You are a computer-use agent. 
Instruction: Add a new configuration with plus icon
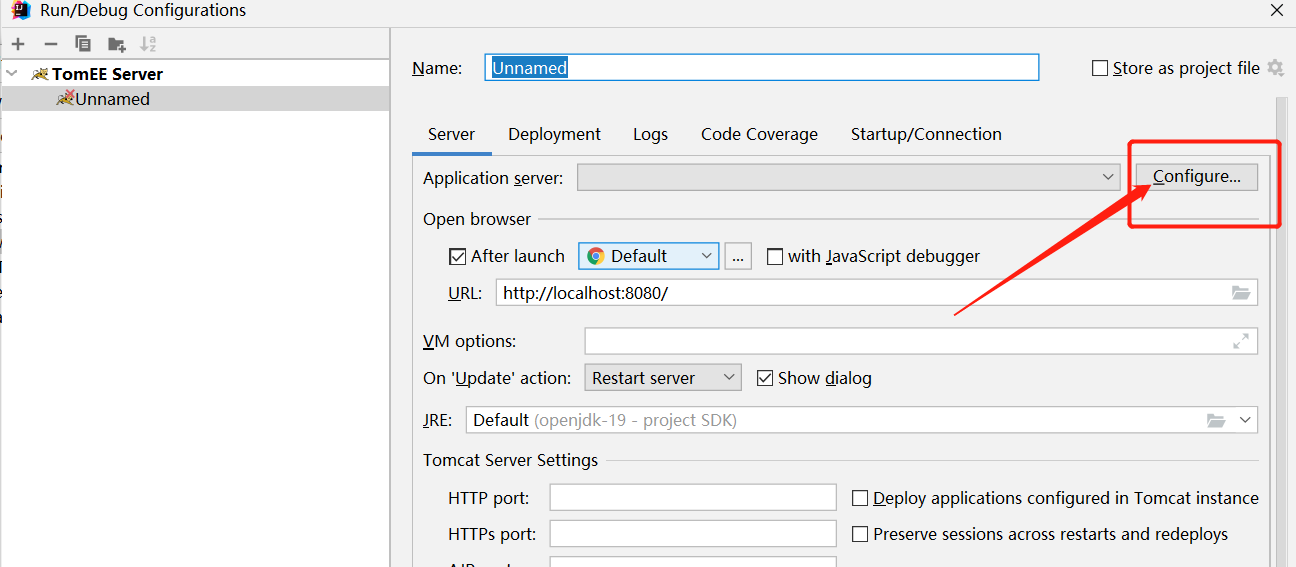point(18,44)
